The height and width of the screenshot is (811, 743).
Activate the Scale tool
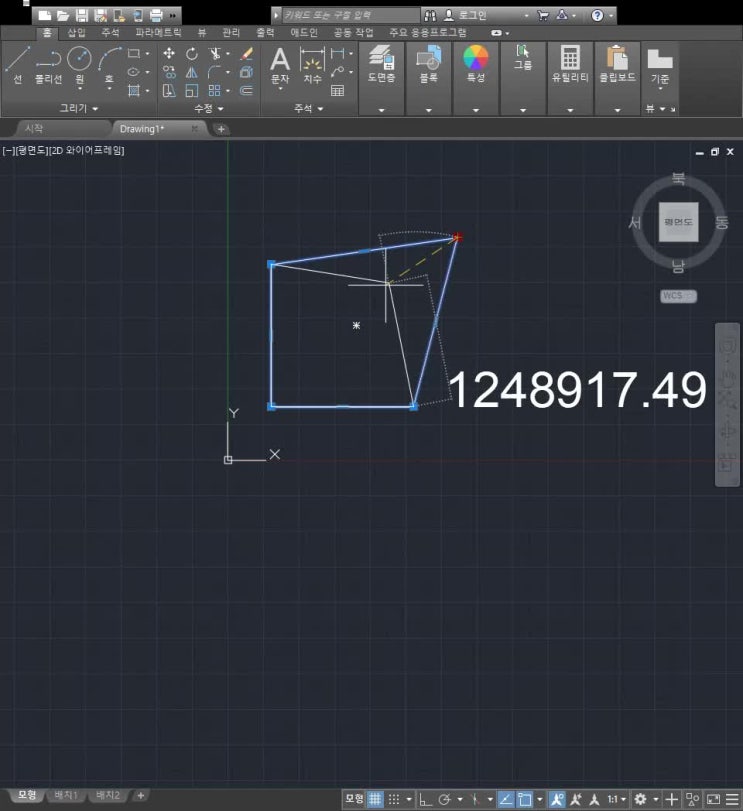(x=191, y=91)
